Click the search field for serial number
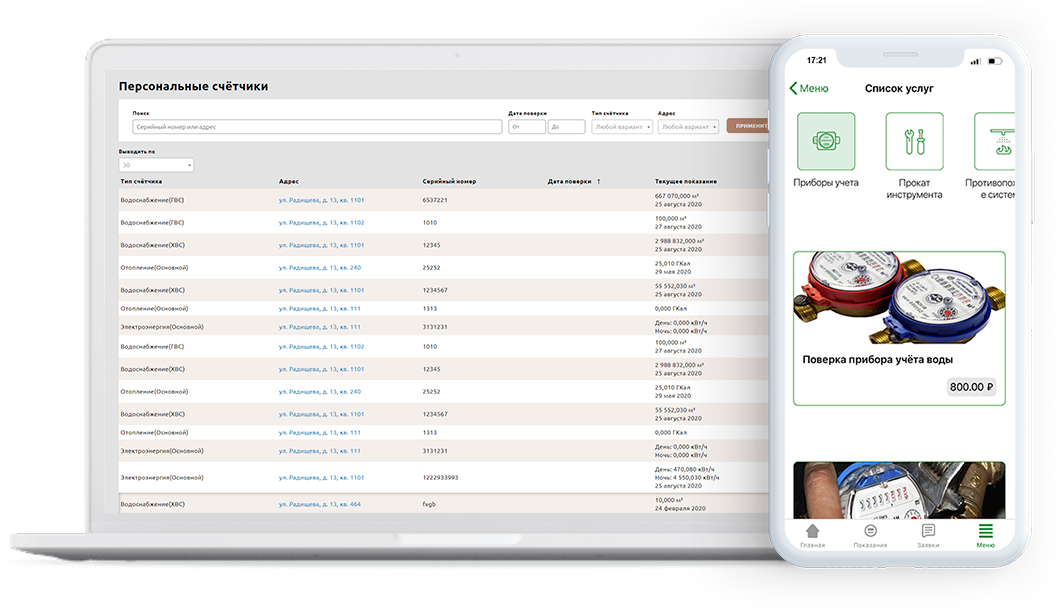This screenshot has height=608, width=1058. point(317,127)
